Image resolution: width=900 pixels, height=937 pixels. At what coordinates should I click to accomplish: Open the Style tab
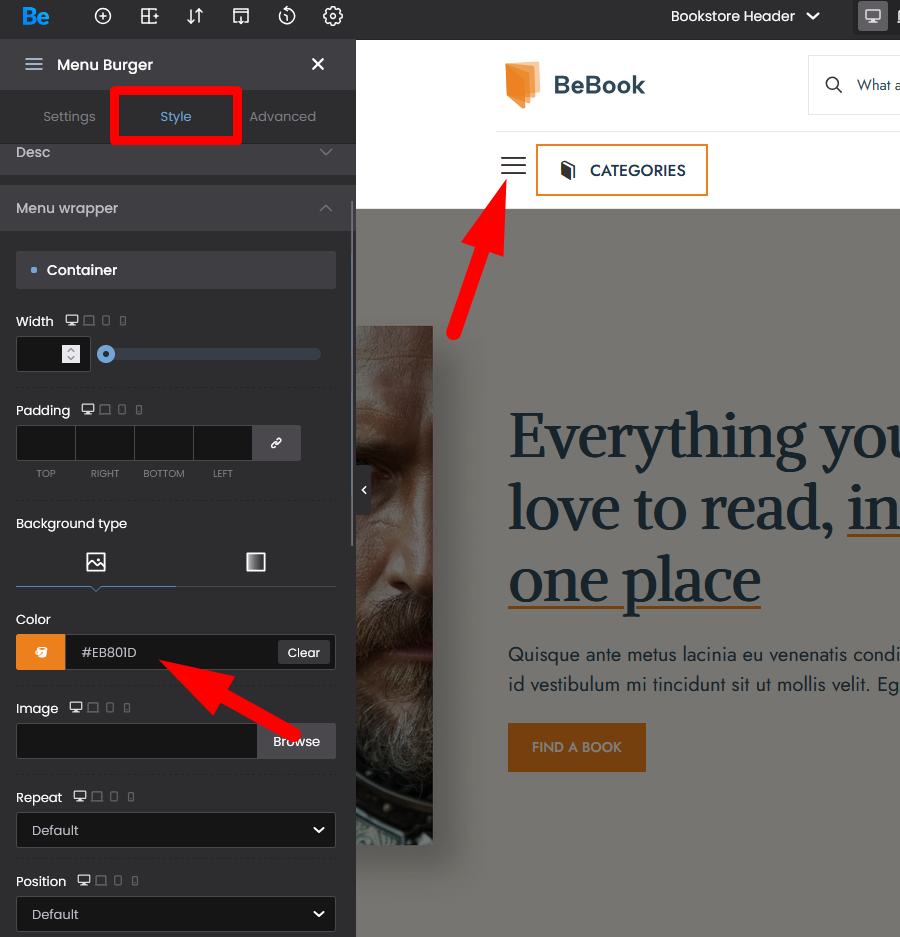pyautogui.click(x=176, y=117)
